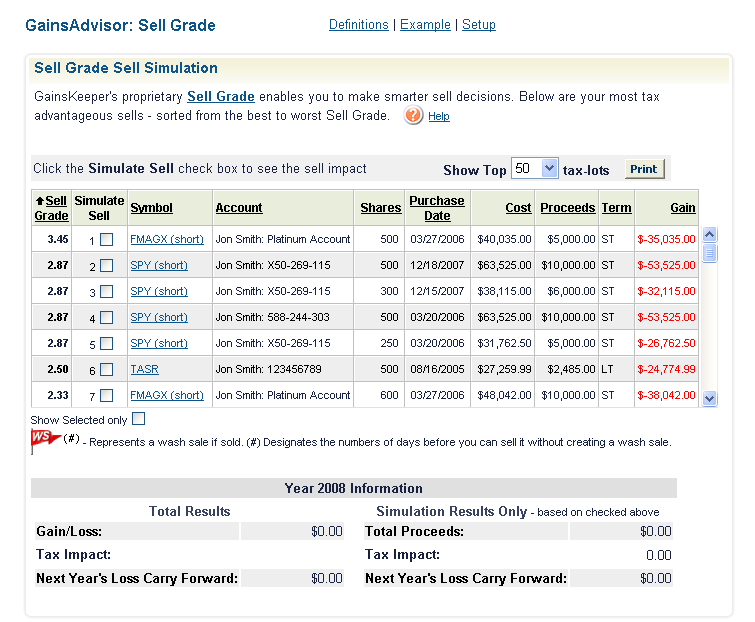Sort table by Sell Grade column header
This screenshot has width=755, height=622.
[x=52, y=208]
